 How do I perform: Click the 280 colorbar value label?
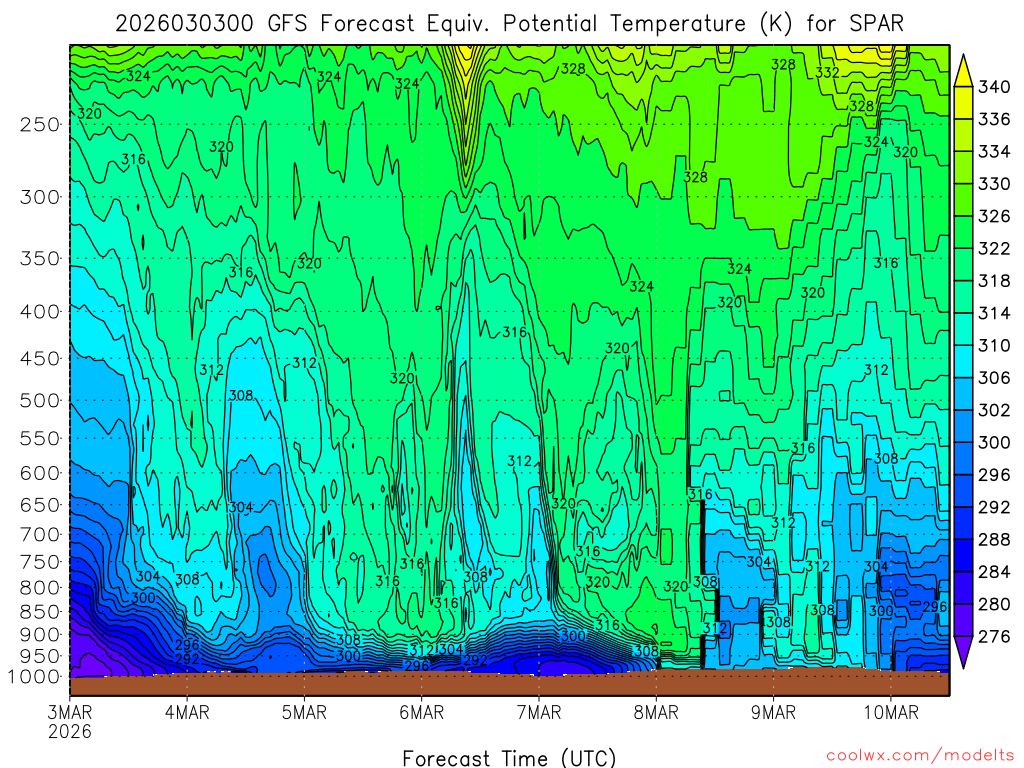(x=994, y=604)
